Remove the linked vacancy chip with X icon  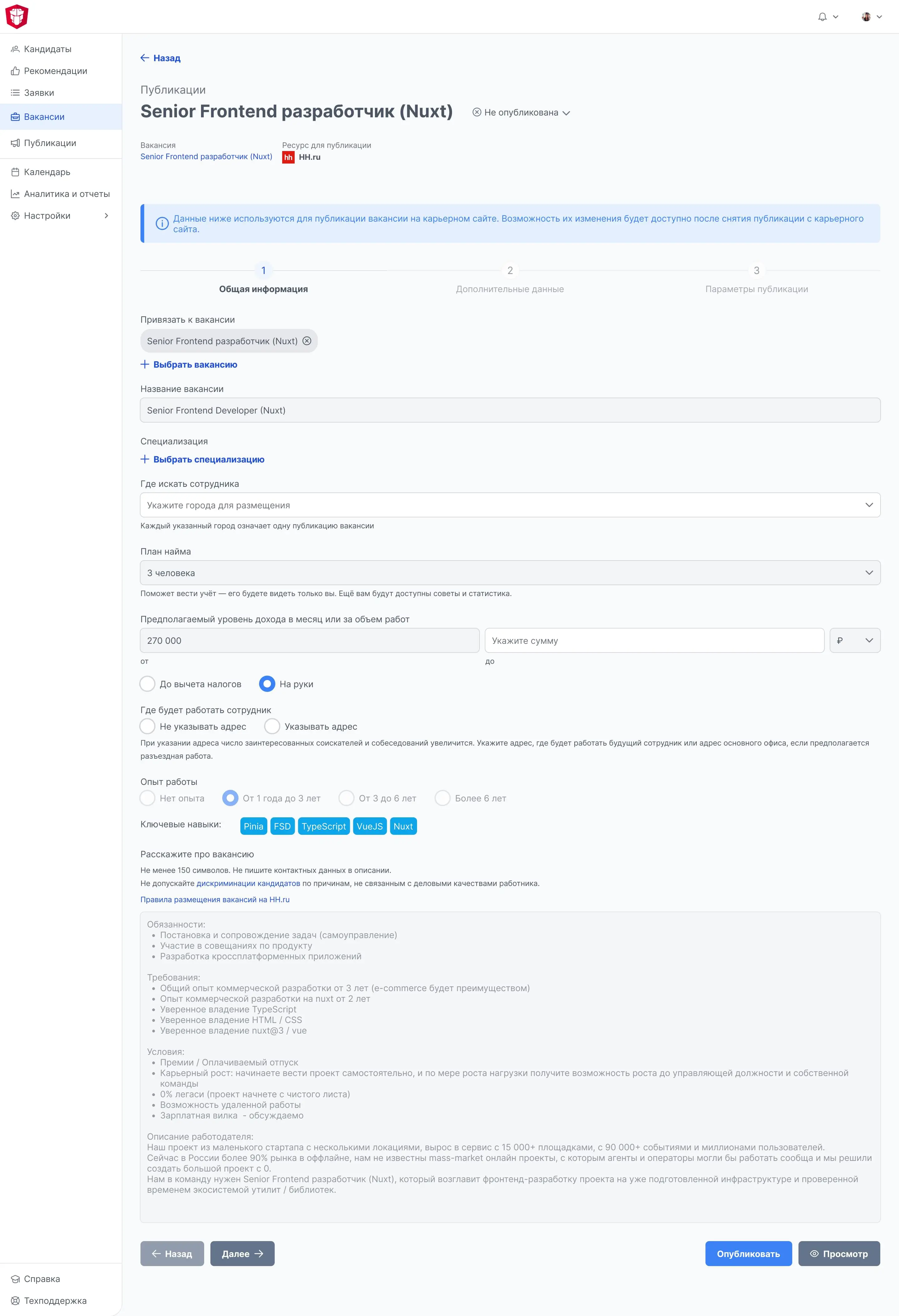pyautogui.click(x=307, y=341)
